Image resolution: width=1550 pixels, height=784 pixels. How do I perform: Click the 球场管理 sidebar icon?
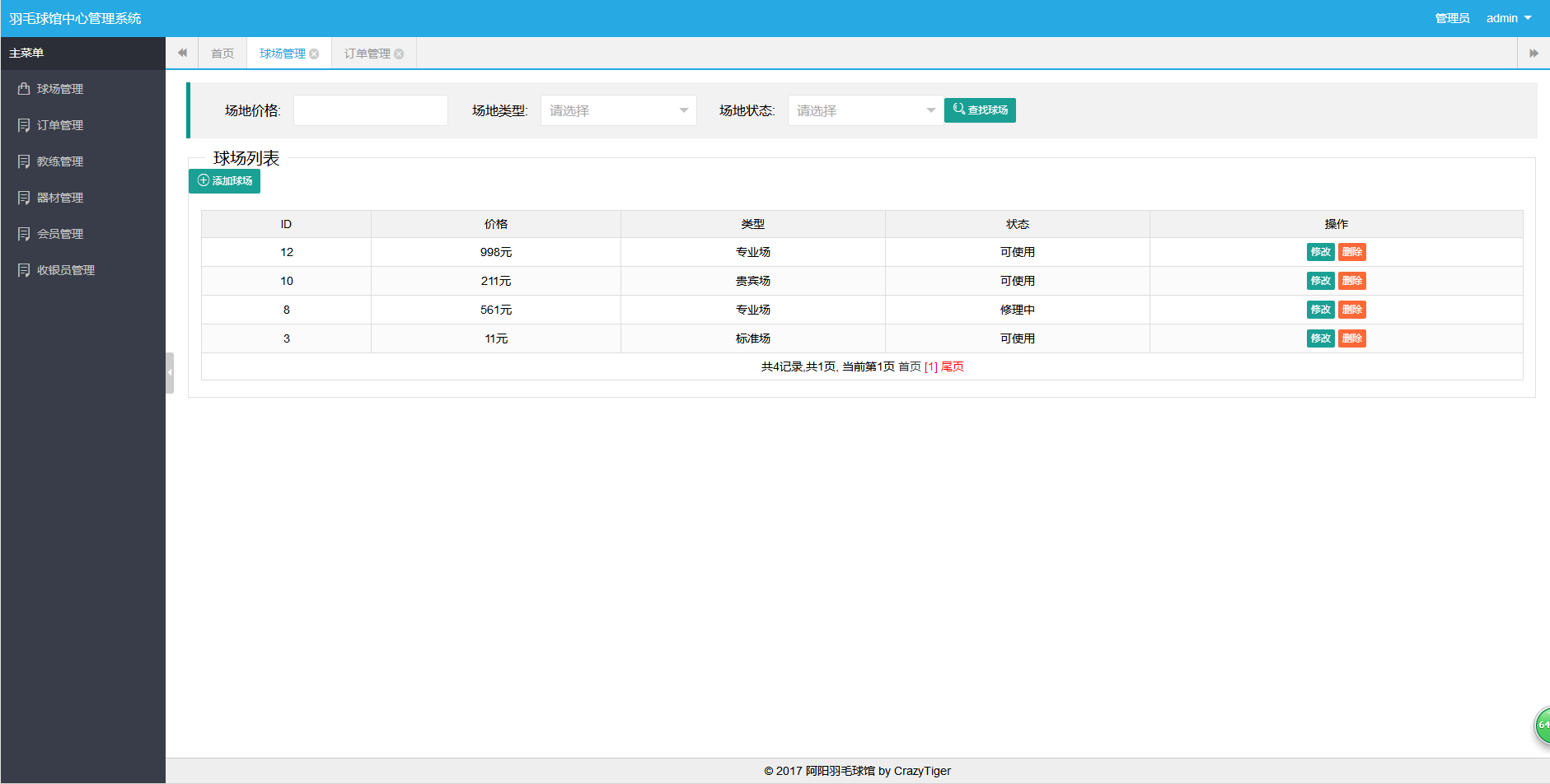24,89
